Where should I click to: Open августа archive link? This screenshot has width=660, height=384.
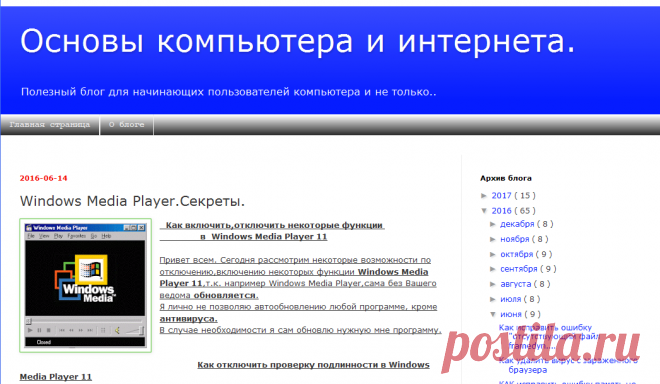[516, 284]
